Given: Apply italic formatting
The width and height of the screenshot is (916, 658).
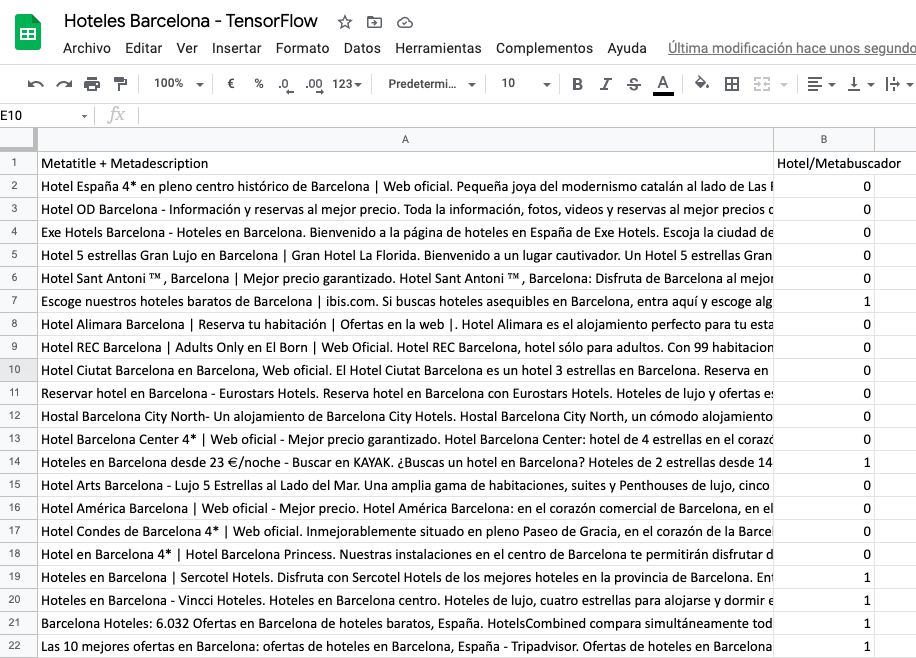Looking at the screenshot, I should tap(606, 84).
